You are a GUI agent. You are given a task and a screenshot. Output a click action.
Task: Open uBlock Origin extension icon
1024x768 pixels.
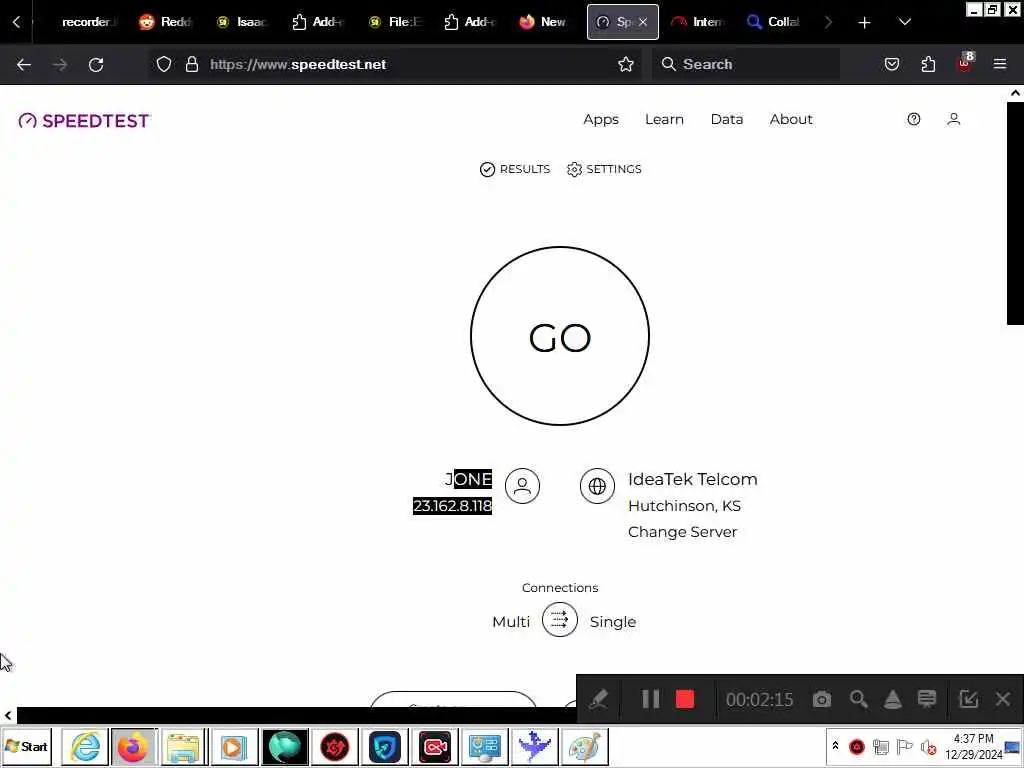[x=965, y=63]
